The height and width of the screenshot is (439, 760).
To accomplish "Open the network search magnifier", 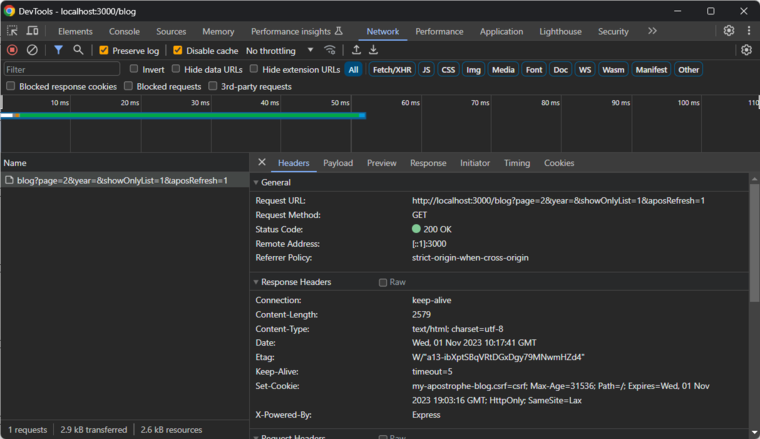I will (x=78, y=50).
